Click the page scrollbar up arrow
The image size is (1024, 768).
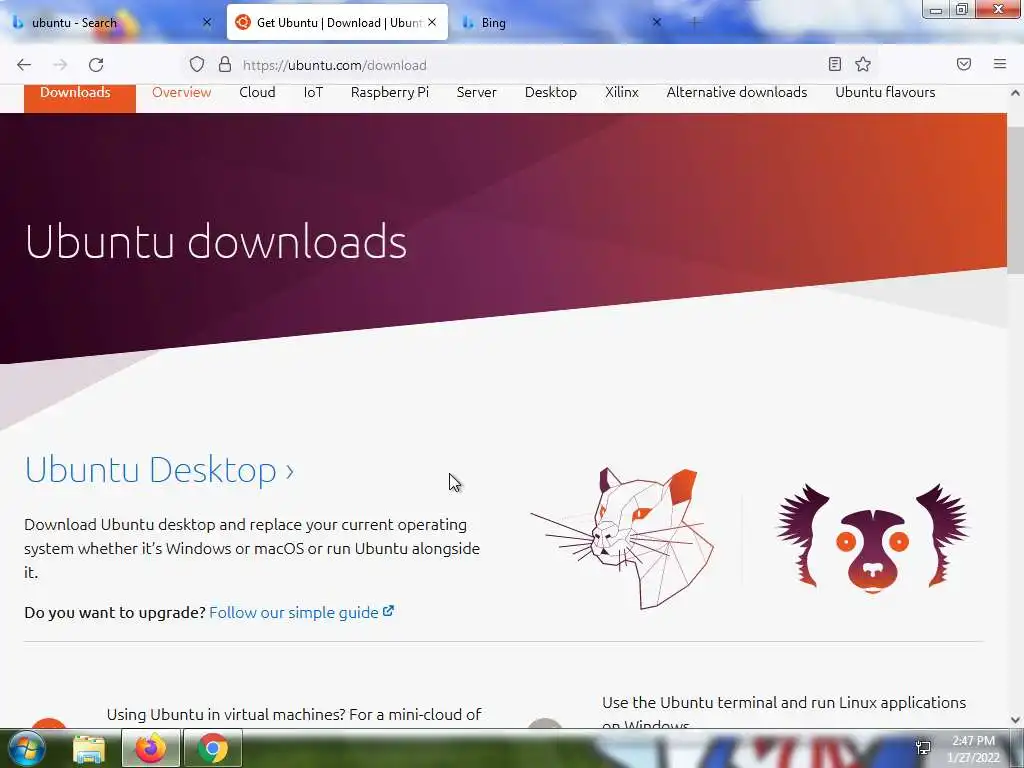(1015, 93)
